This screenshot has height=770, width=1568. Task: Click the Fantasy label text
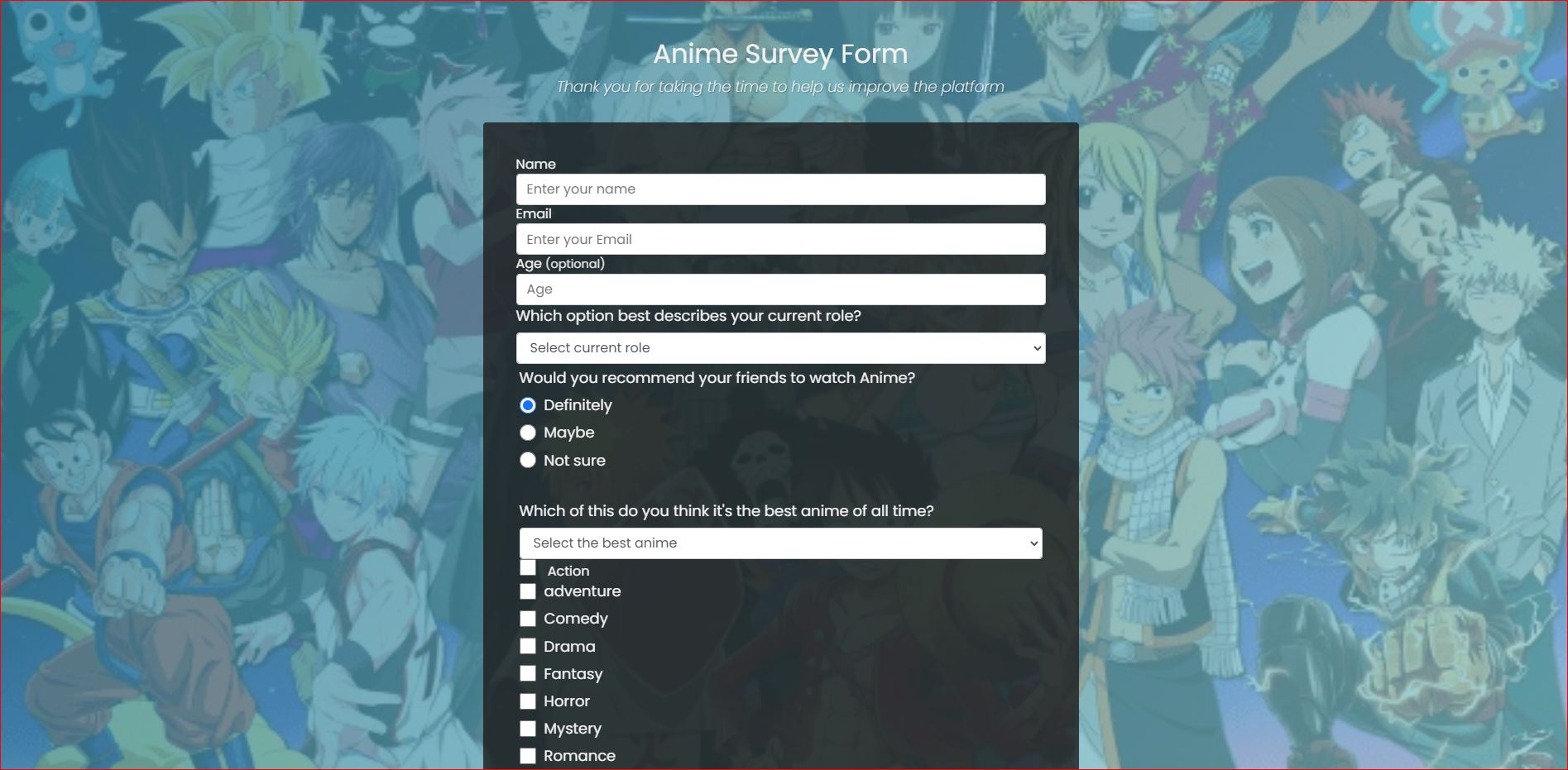pos(573,674)
